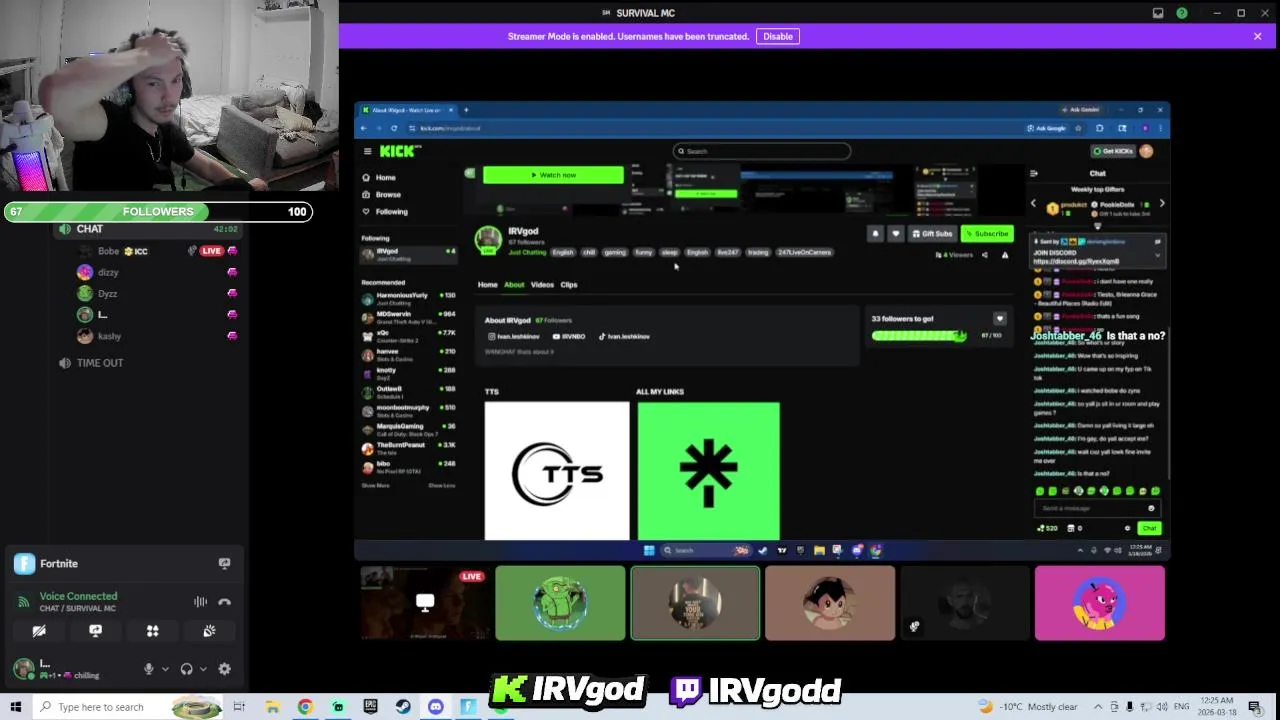Expand the pinned JOIN DISCORD message
Screen dimensions: 1280x720
pyautogui.click(x=1158, y=256)
